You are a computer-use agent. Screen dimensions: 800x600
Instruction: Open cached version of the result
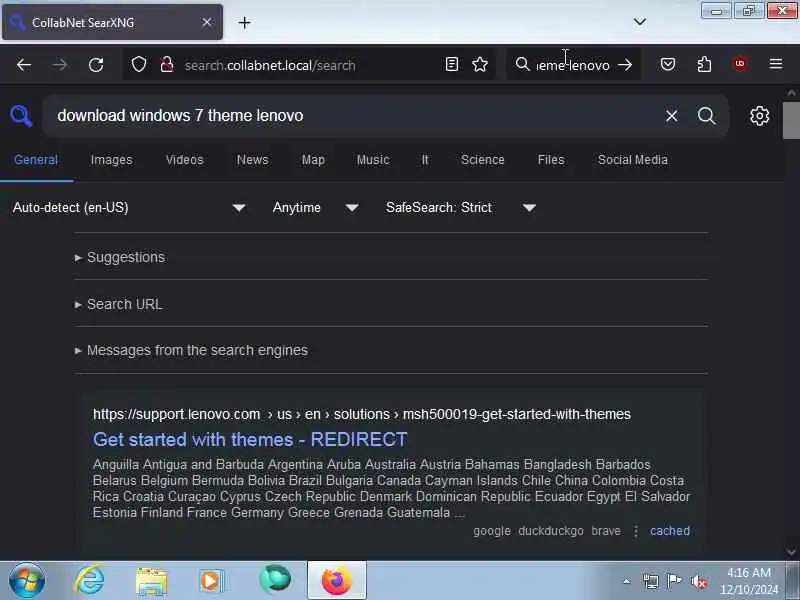click(670, 531)
